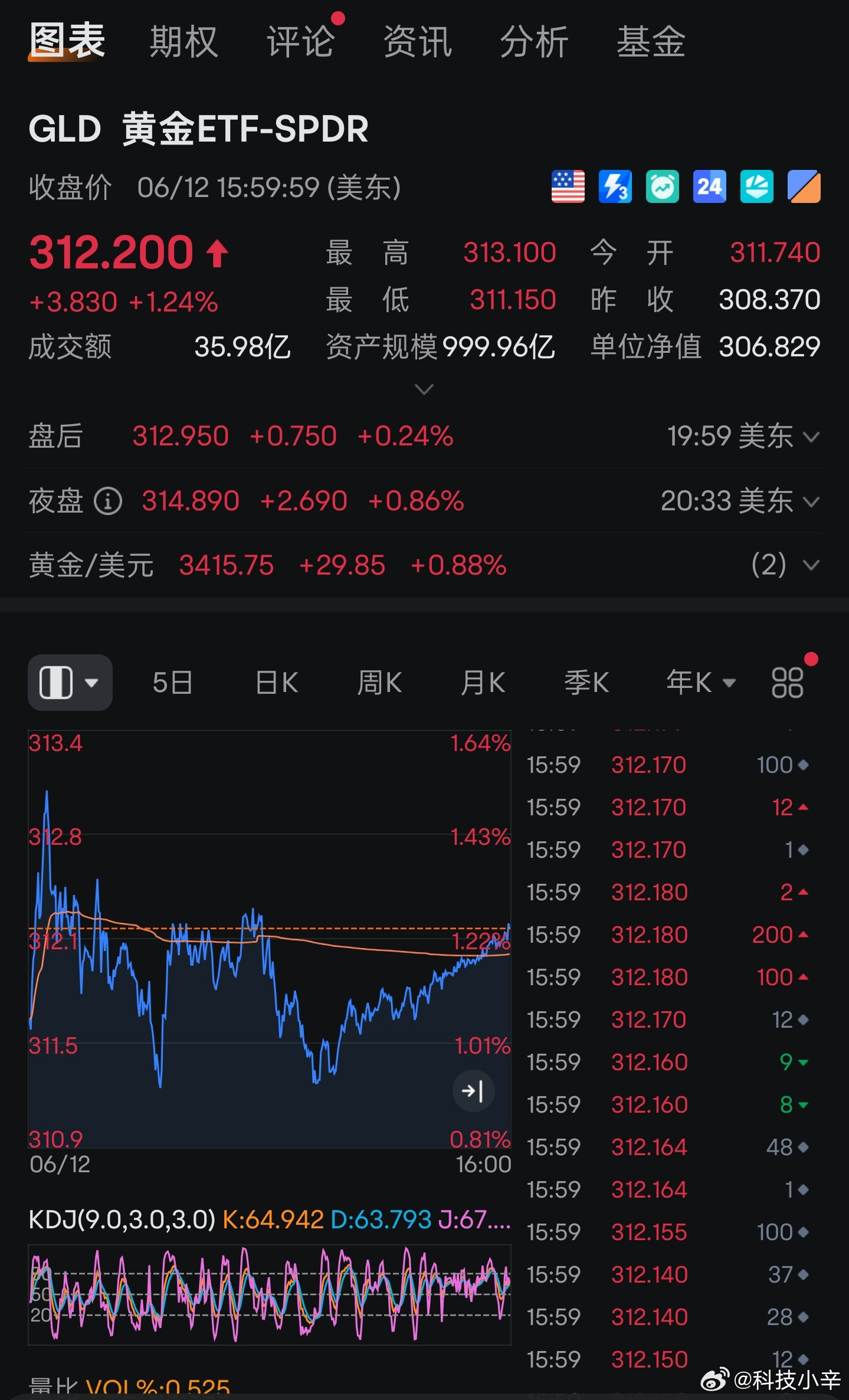Open the 基金 tab
The width and height of the screenshot is (849, 1400).
tap(651, 42)
